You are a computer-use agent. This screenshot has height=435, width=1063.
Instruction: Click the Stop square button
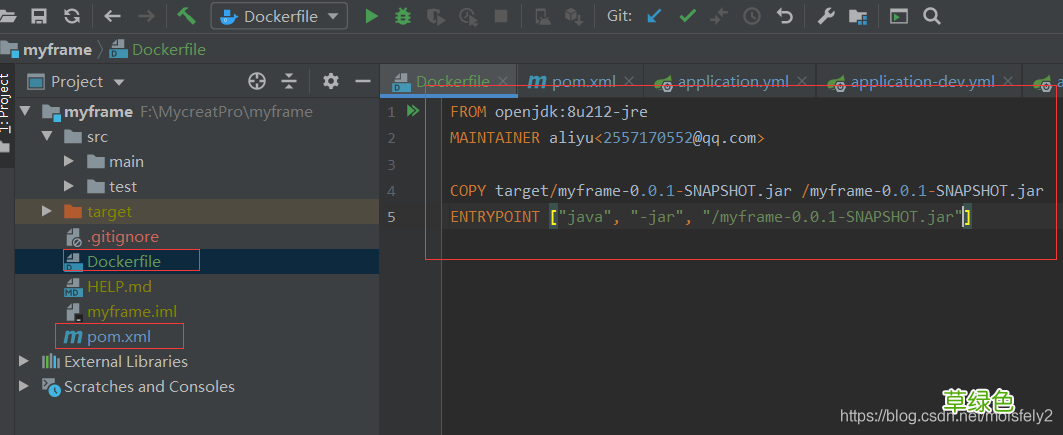tap(501, 16)
